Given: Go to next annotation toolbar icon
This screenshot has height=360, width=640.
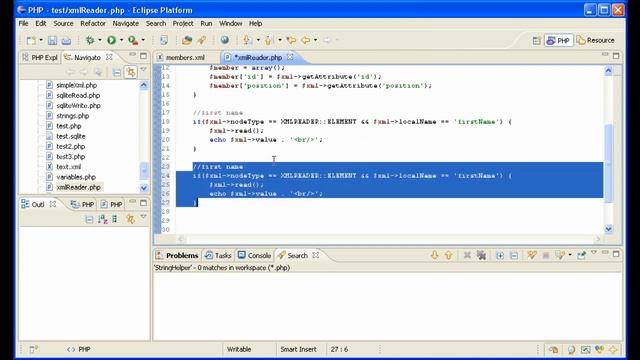Looking at the screenshot, I should (247, 40).
